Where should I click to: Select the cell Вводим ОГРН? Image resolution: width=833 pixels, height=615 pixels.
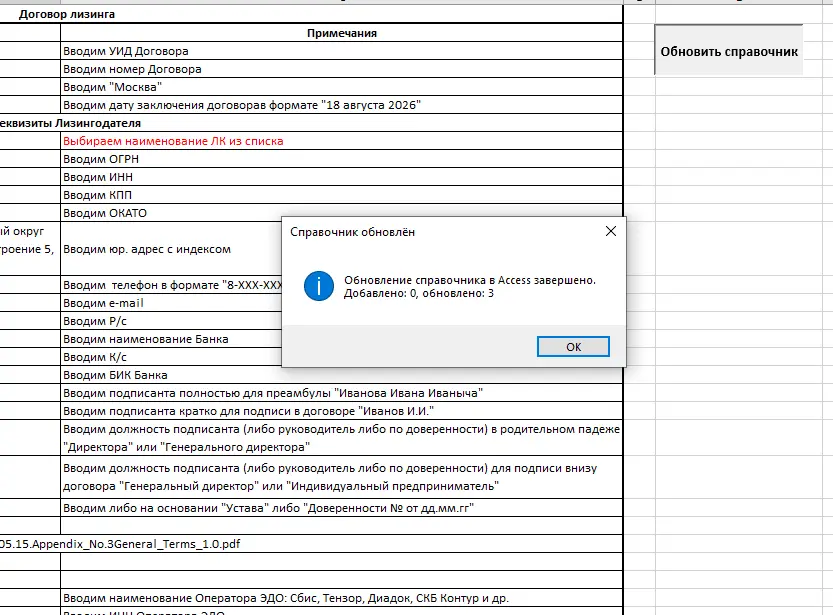pyautogui.click(x=342, y=159)
